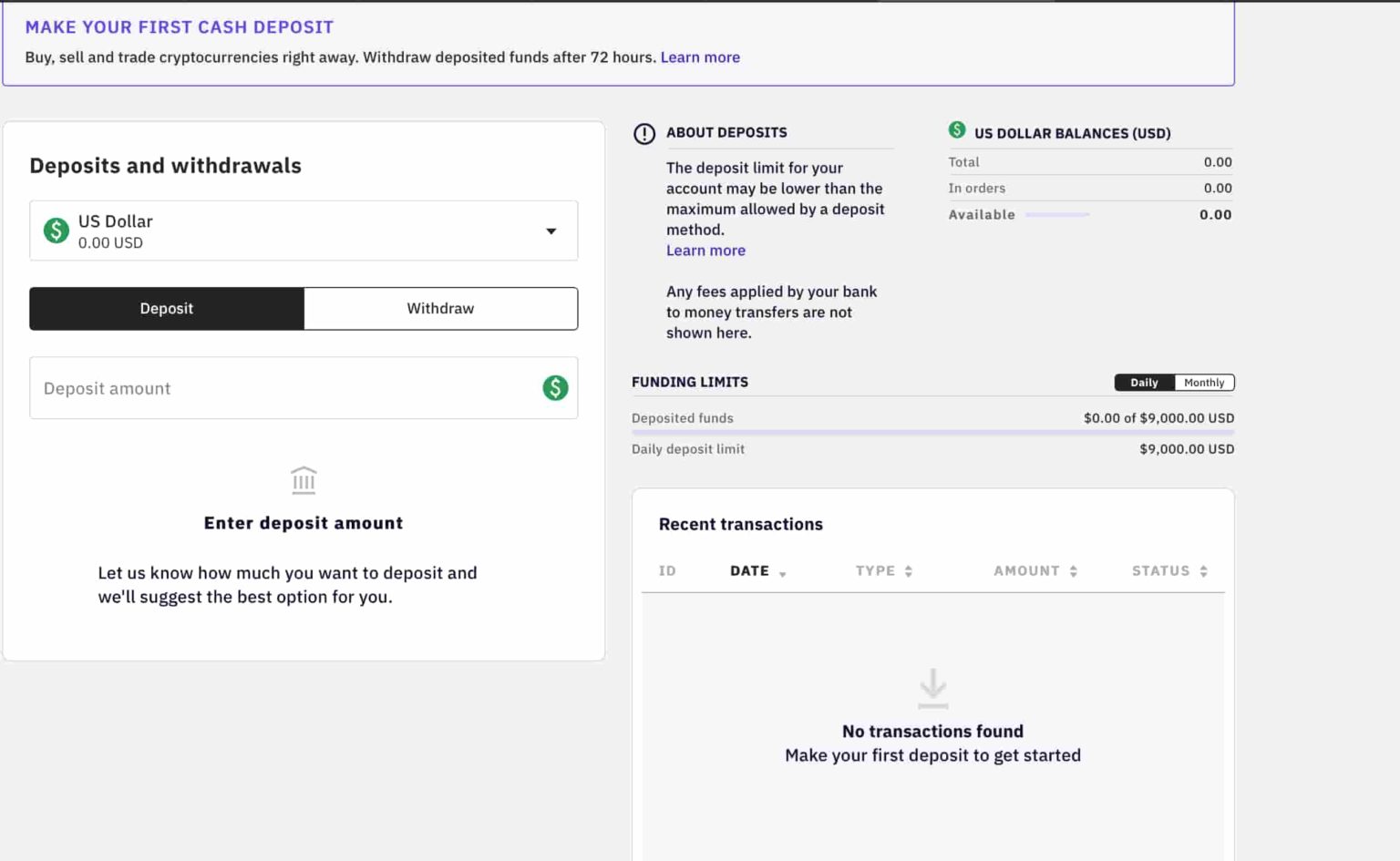Click the ID column header
This screenshot has height=861, width=1400.
(667, 571)
